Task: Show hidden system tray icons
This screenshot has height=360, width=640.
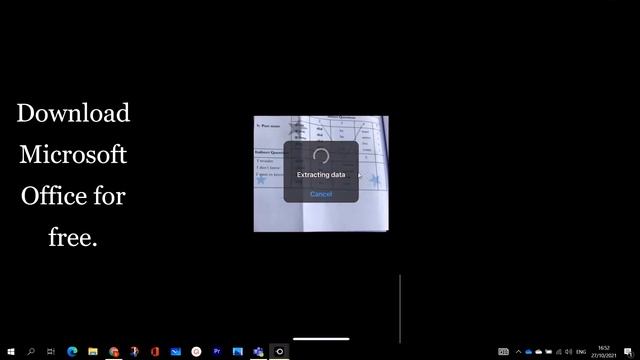Action: point(518,351)
